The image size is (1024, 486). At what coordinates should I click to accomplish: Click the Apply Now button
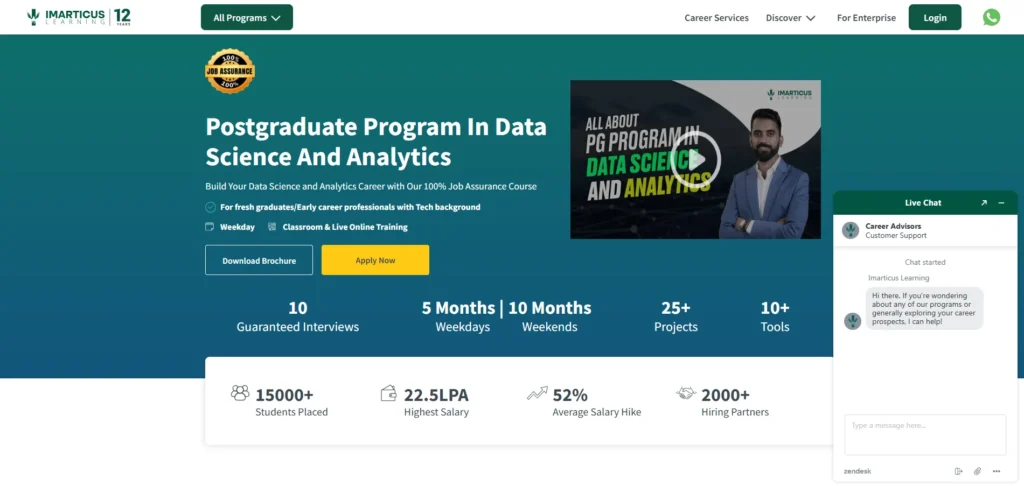coord(375,260)
